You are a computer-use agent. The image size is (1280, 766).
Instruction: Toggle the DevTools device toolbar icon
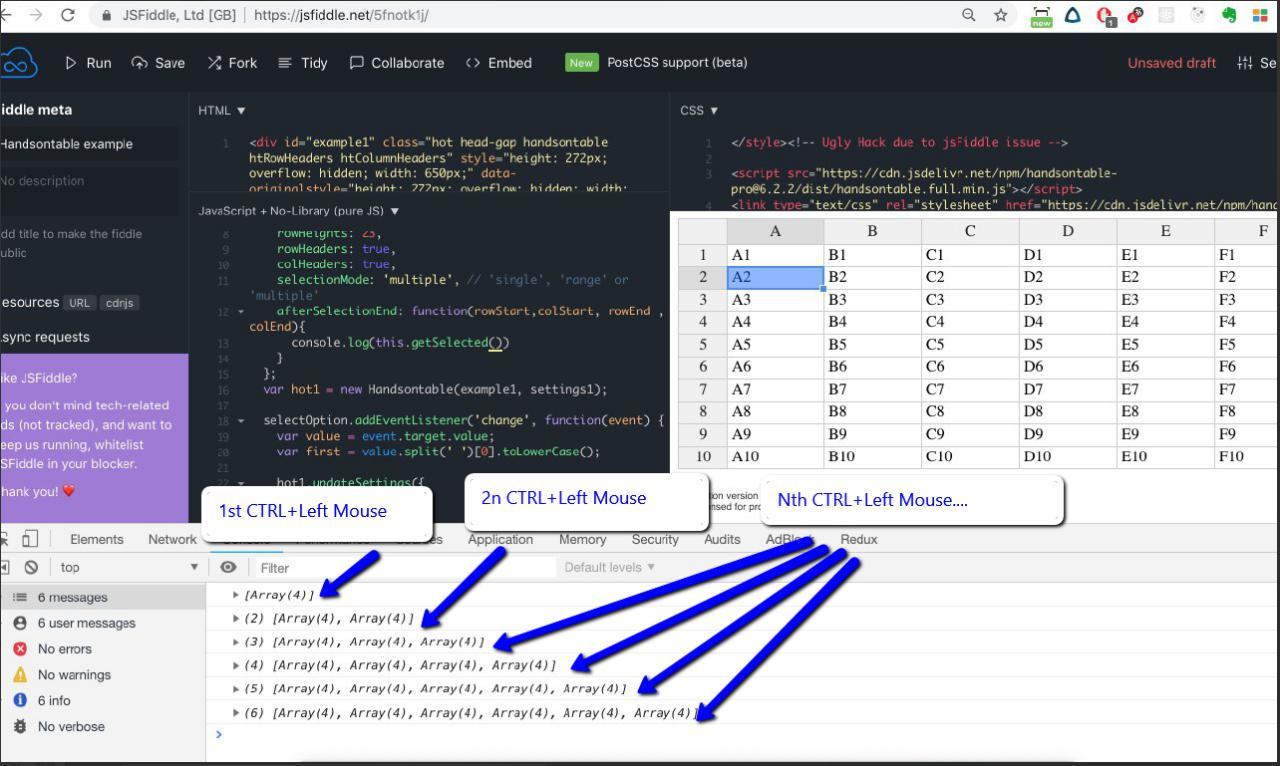(x=30, y=539)
